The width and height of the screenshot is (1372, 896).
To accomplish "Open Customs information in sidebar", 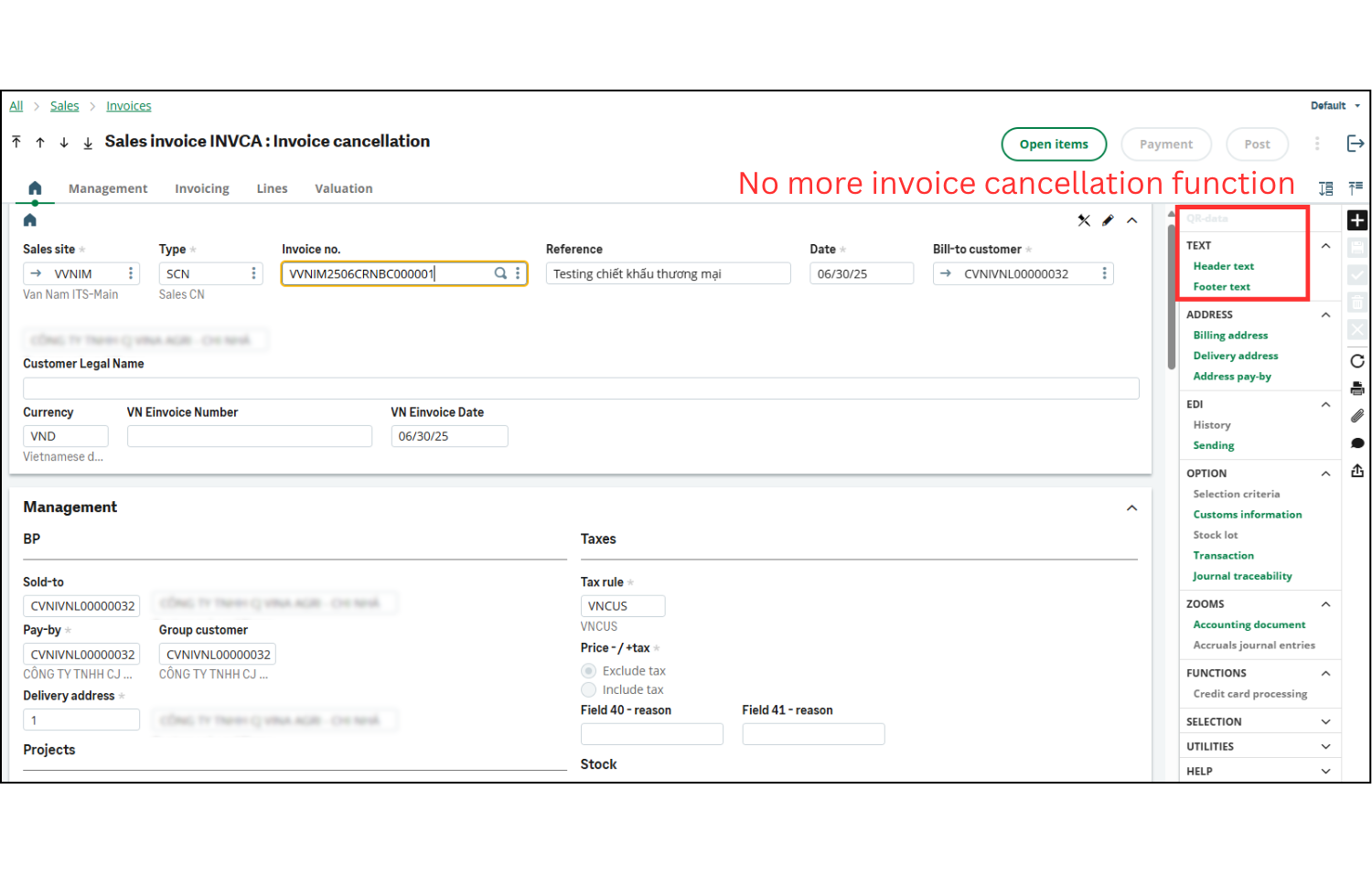I will (1248, 515).
